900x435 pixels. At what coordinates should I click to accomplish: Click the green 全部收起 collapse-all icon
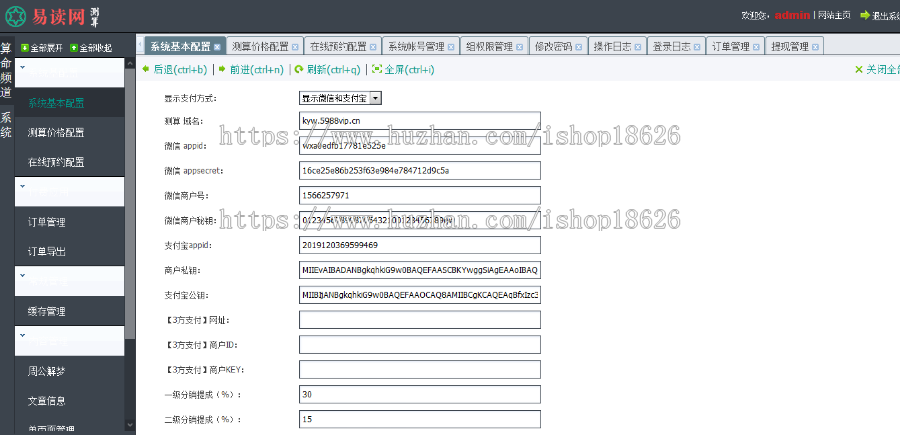(x=73, y=48)
